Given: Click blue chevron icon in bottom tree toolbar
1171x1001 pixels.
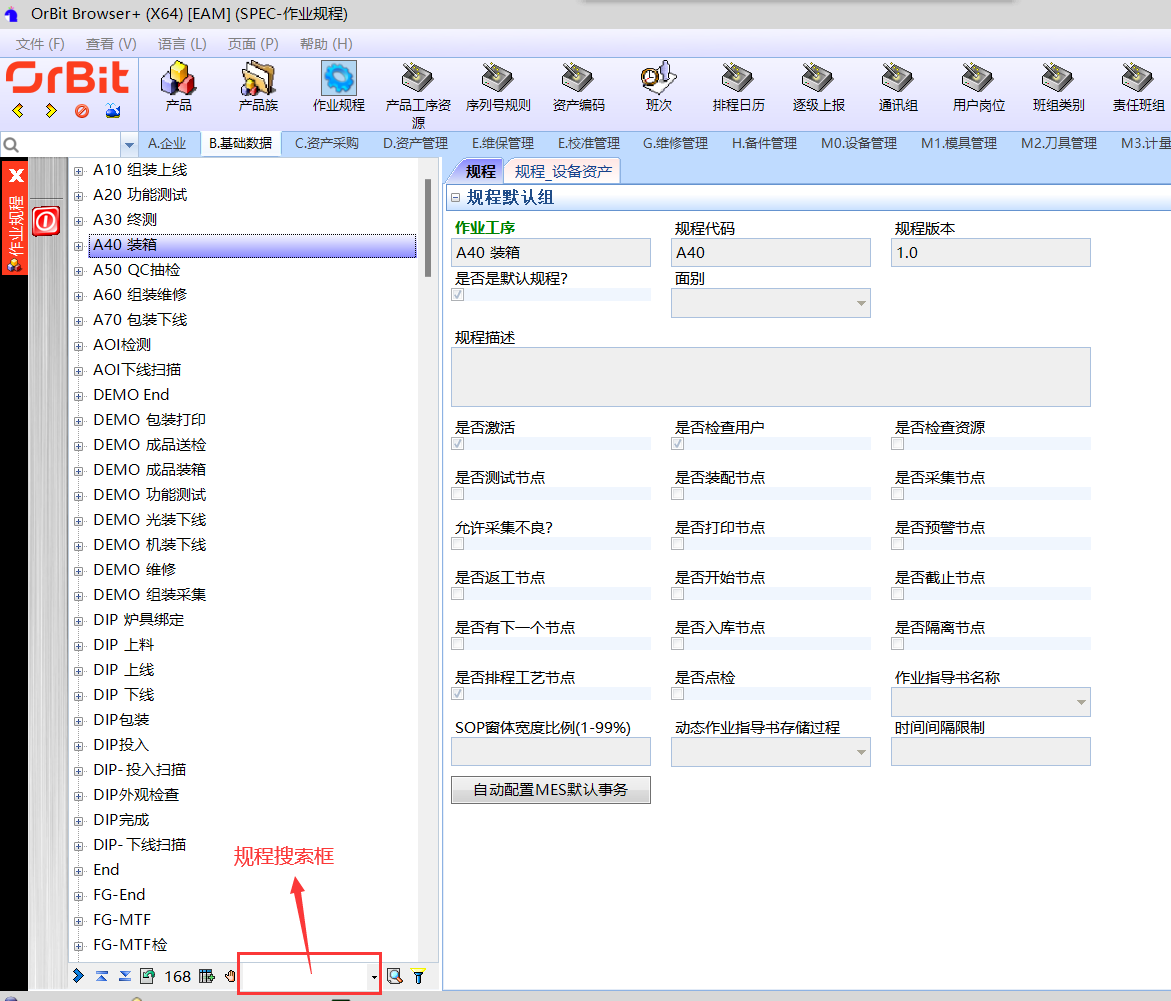Looking at the screenshot, I should point(78,976).
